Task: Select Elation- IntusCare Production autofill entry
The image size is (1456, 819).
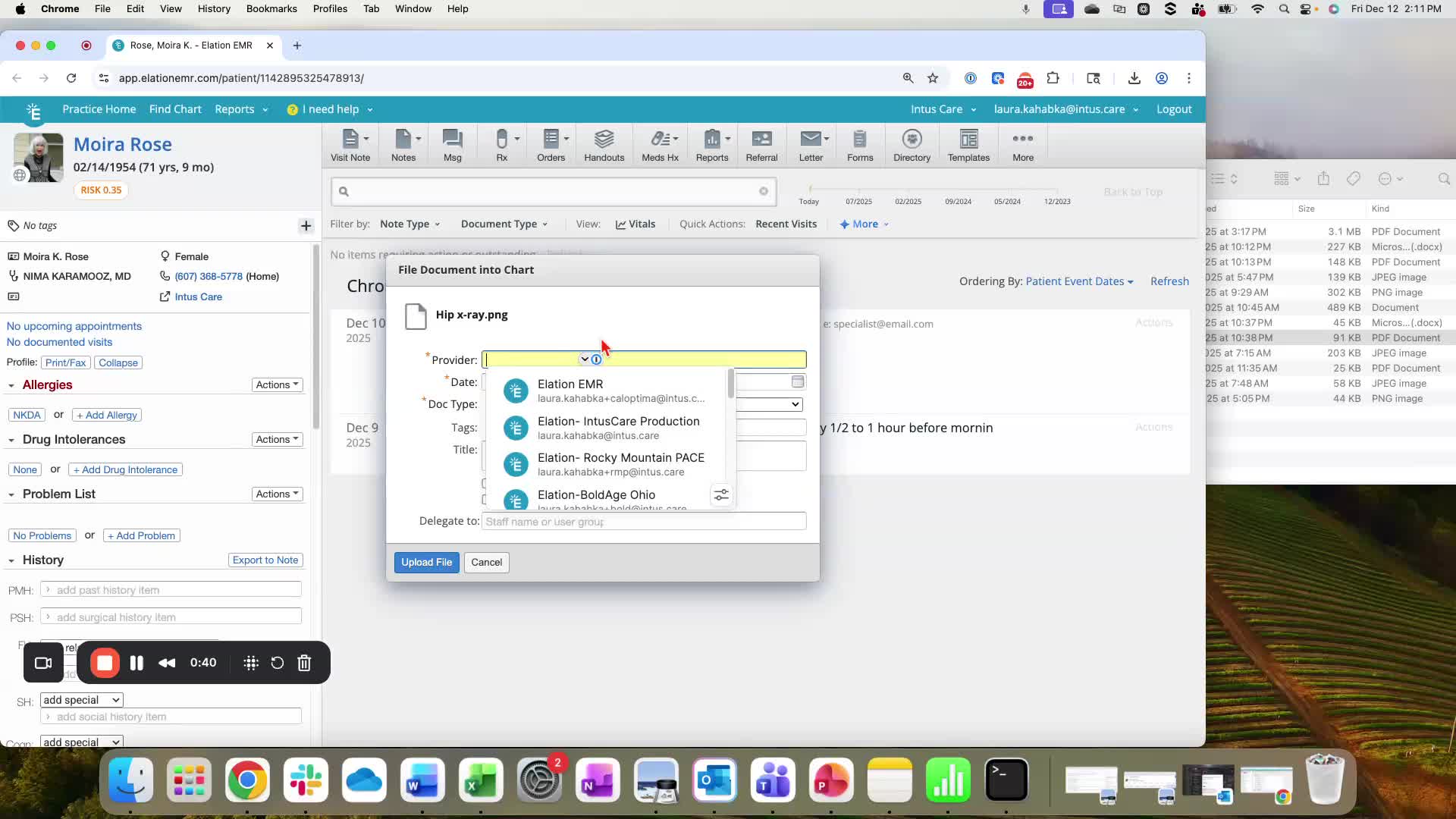Action: click(605, 428)
